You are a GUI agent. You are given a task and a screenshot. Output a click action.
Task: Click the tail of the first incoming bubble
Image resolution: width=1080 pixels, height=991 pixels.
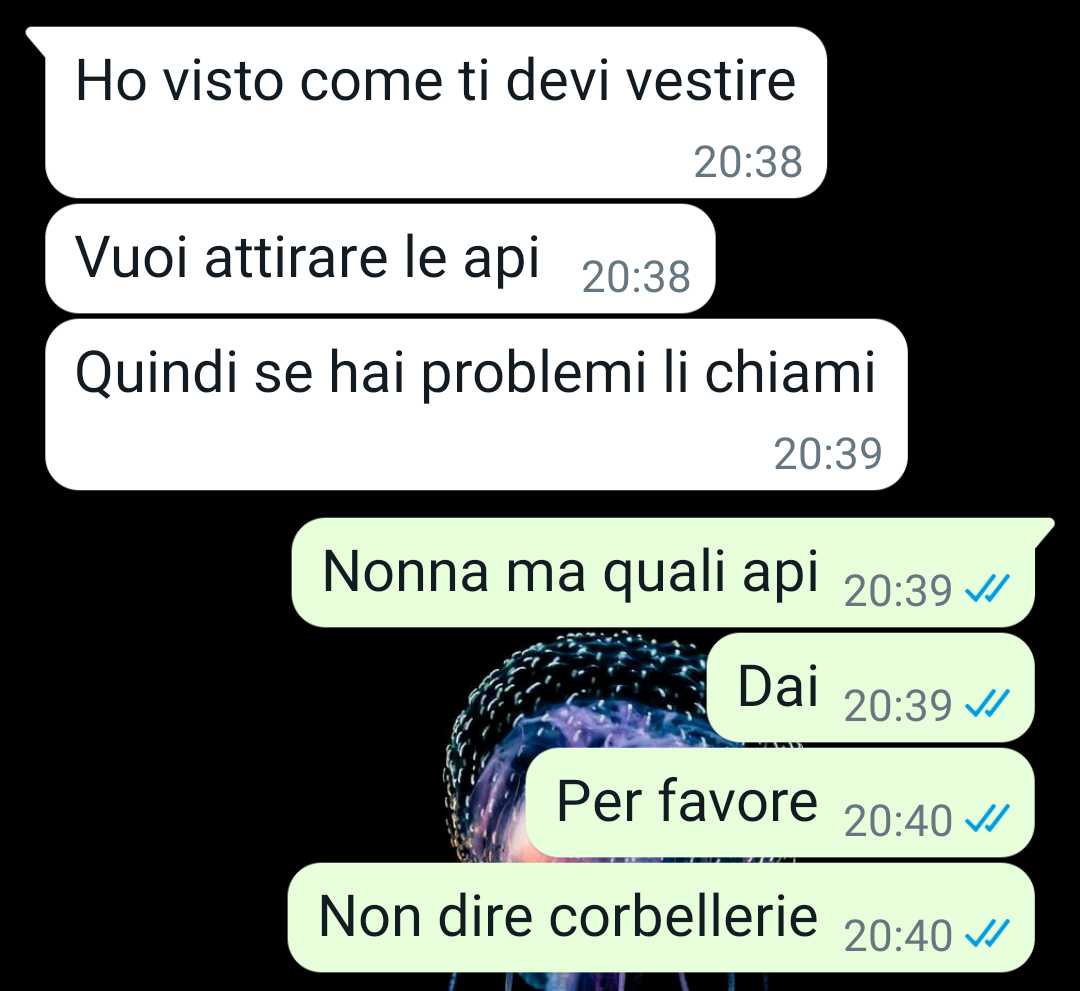tap(36, 40)
